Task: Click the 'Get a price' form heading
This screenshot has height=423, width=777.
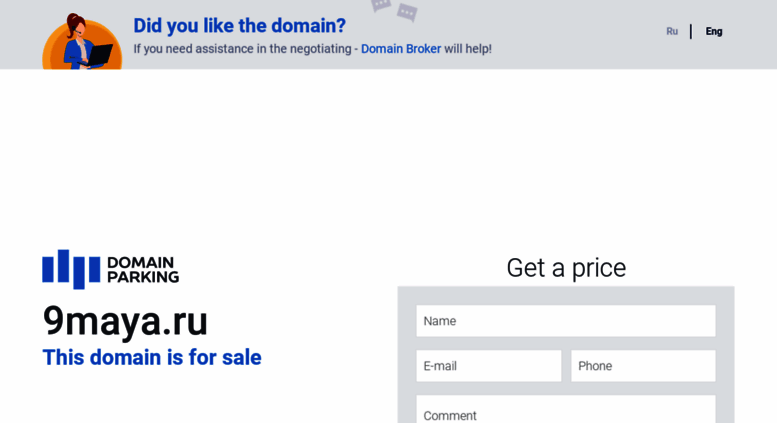Action: click(x=566, y=268)
